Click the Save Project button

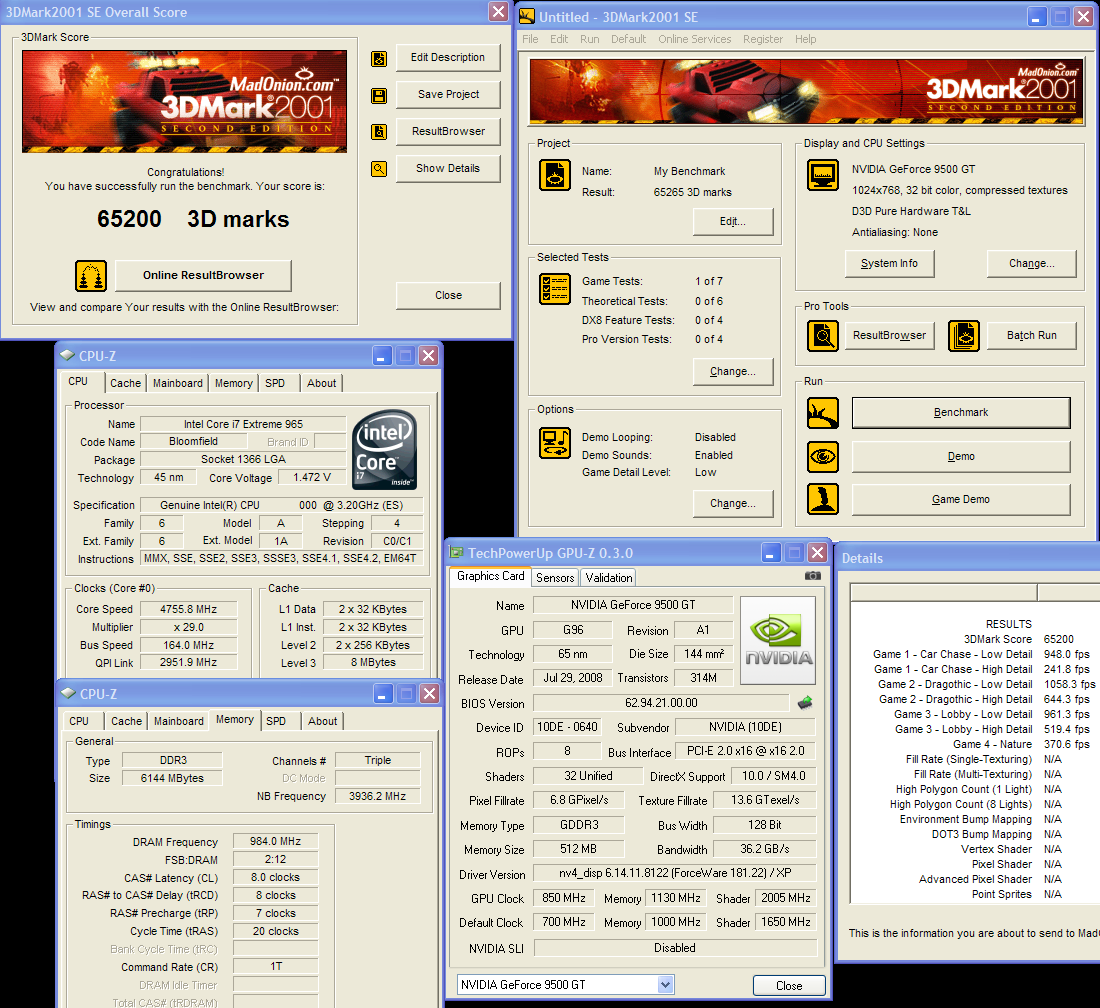(x=448, y=95)
